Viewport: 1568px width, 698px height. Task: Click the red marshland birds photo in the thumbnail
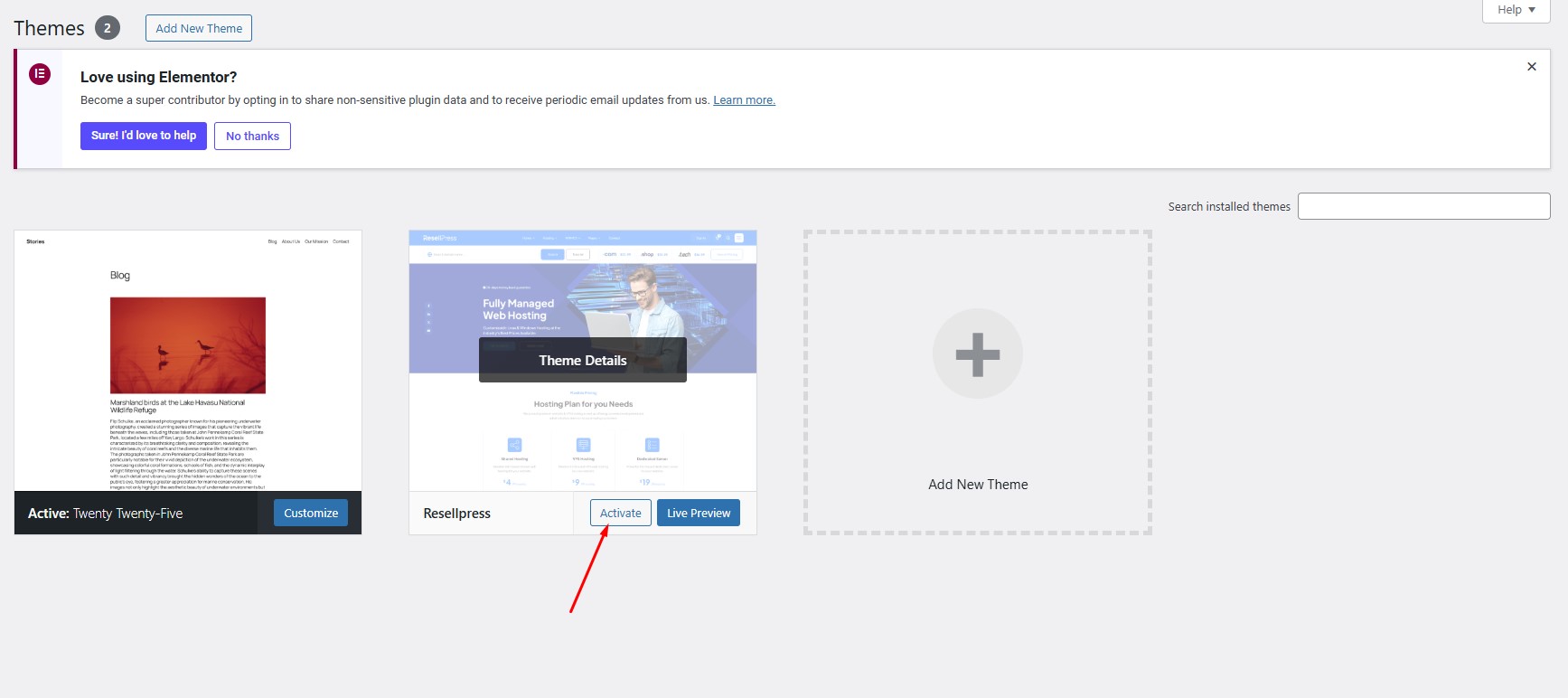pyautogui.click(x=188, y=345)
